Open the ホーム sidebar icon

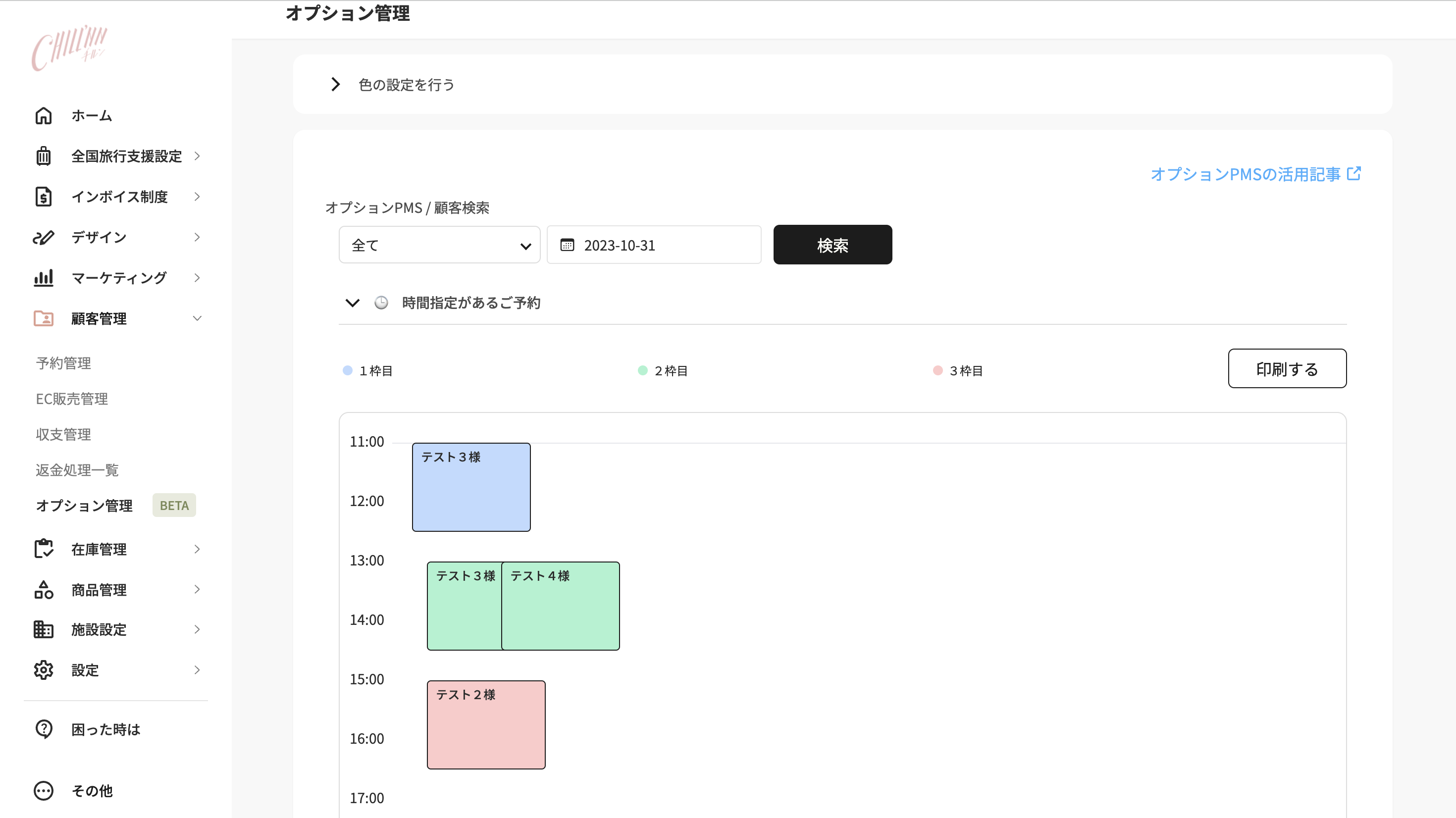click(44, 115)
